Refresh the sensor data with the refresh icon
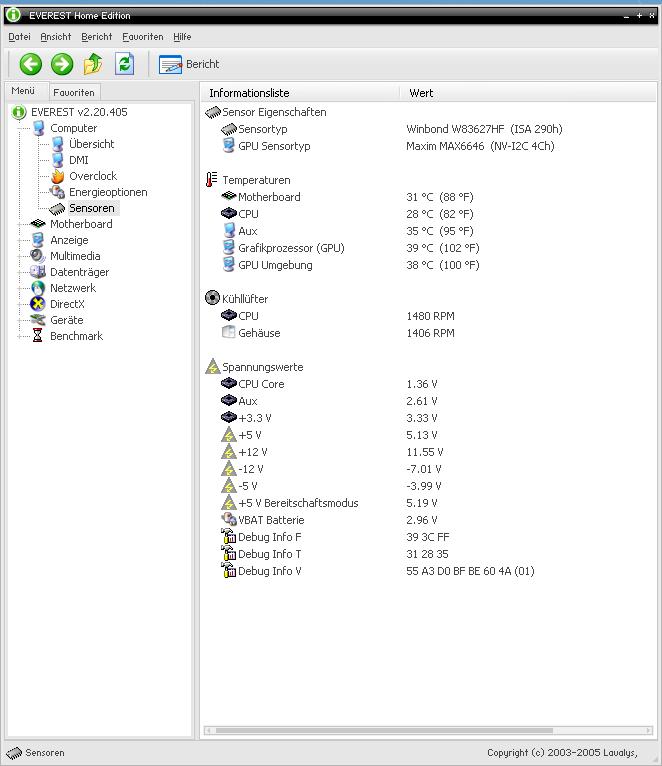This screenshot has height=766, width=662. (x=125, y=64)
